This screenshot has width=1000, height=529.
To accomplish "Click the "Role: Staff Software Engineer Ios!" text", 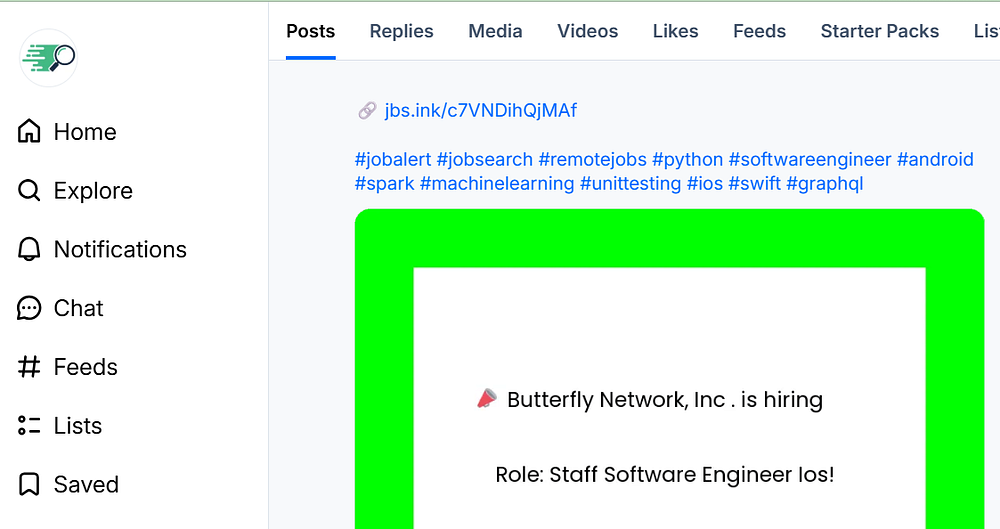I will coord(665,475).
